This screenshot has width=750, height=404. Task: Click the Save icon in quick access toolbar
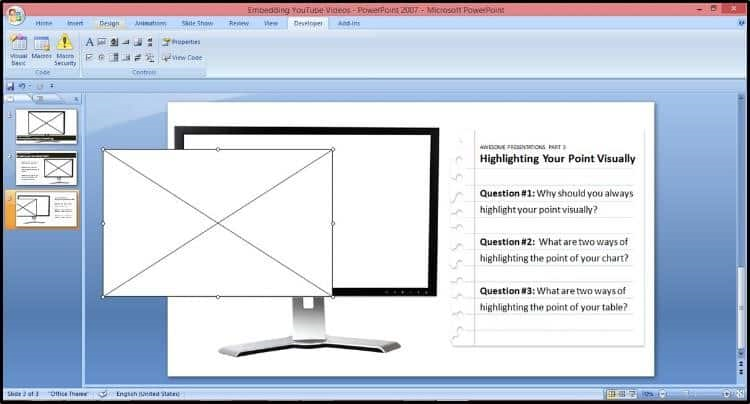pos(10,87)
